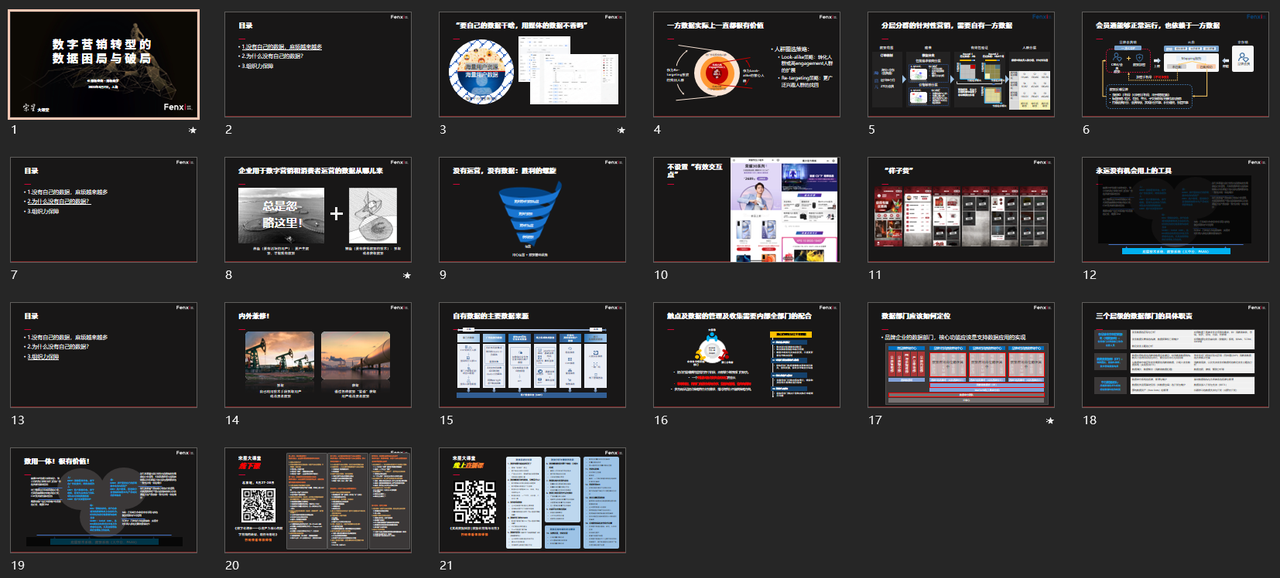This screenshot has height=578, width=1280.
Task: Select slide 10 with the shopping page screenshots
Action: tap(747, 209)
